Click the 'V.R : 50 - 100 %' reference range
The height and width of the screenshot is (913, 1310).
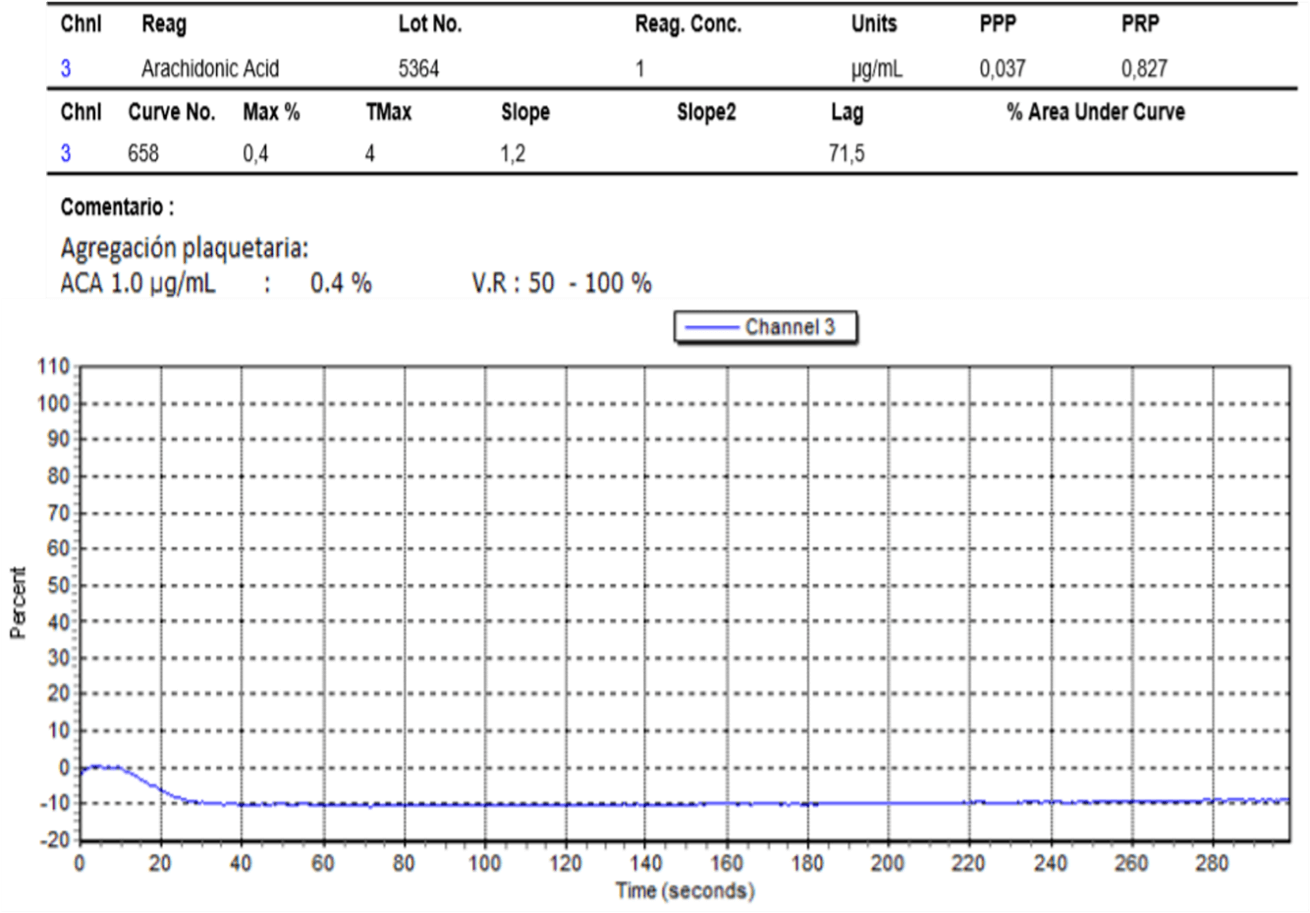(562, 284)
